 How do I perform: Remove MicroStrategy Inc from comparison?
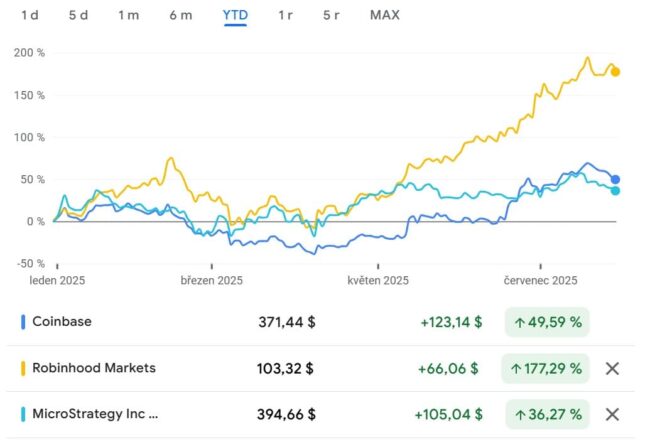(x=612, y=414)
